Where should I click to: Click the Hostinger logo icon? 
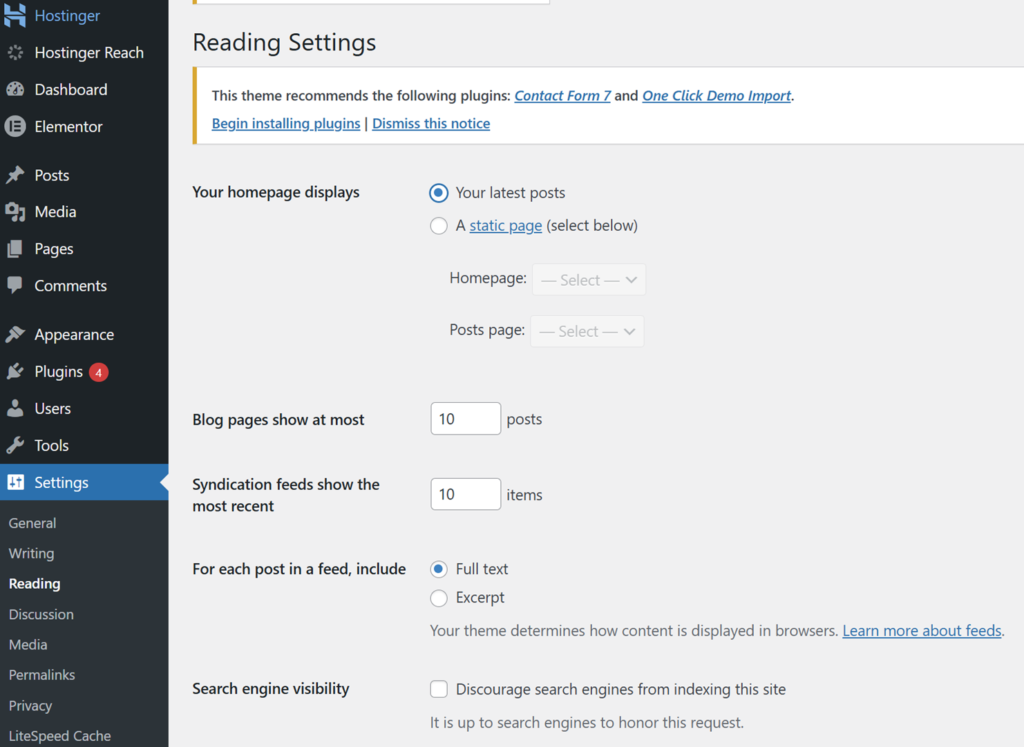(14, 14)
